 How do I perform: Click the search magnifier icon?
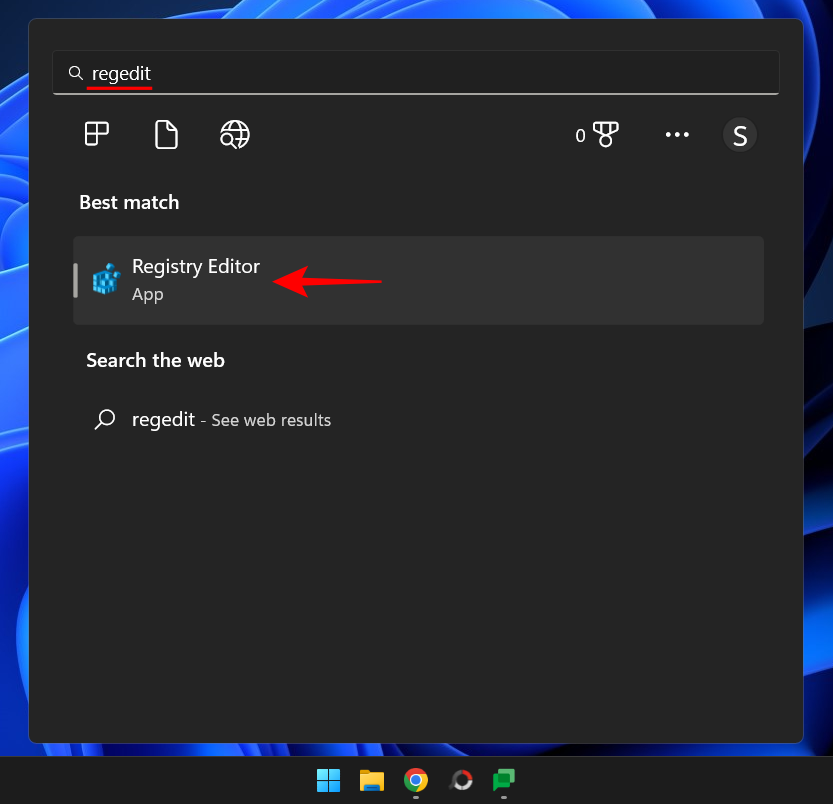click(x=75, y=72)
